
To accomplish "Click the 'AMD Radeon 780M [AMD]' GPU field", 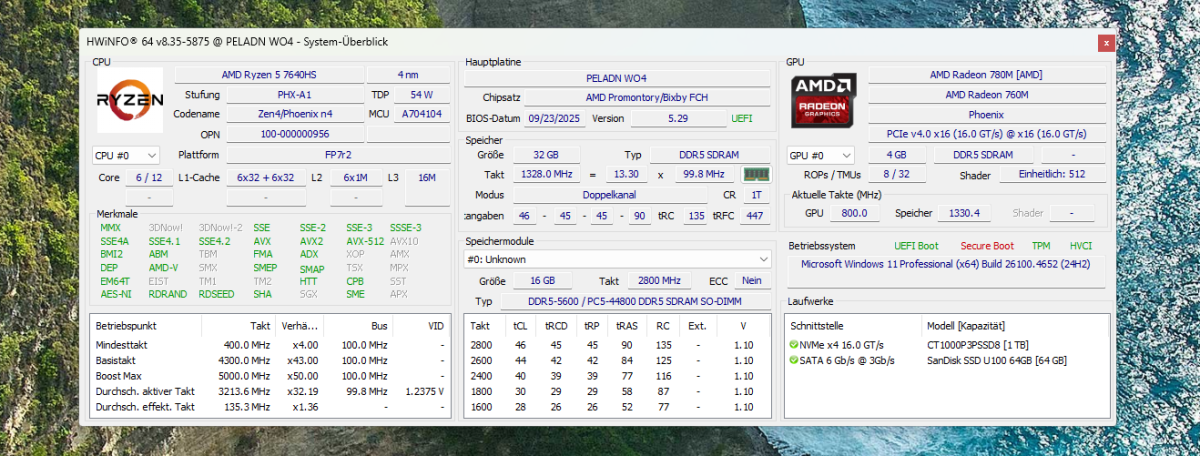I will [985, 75].
